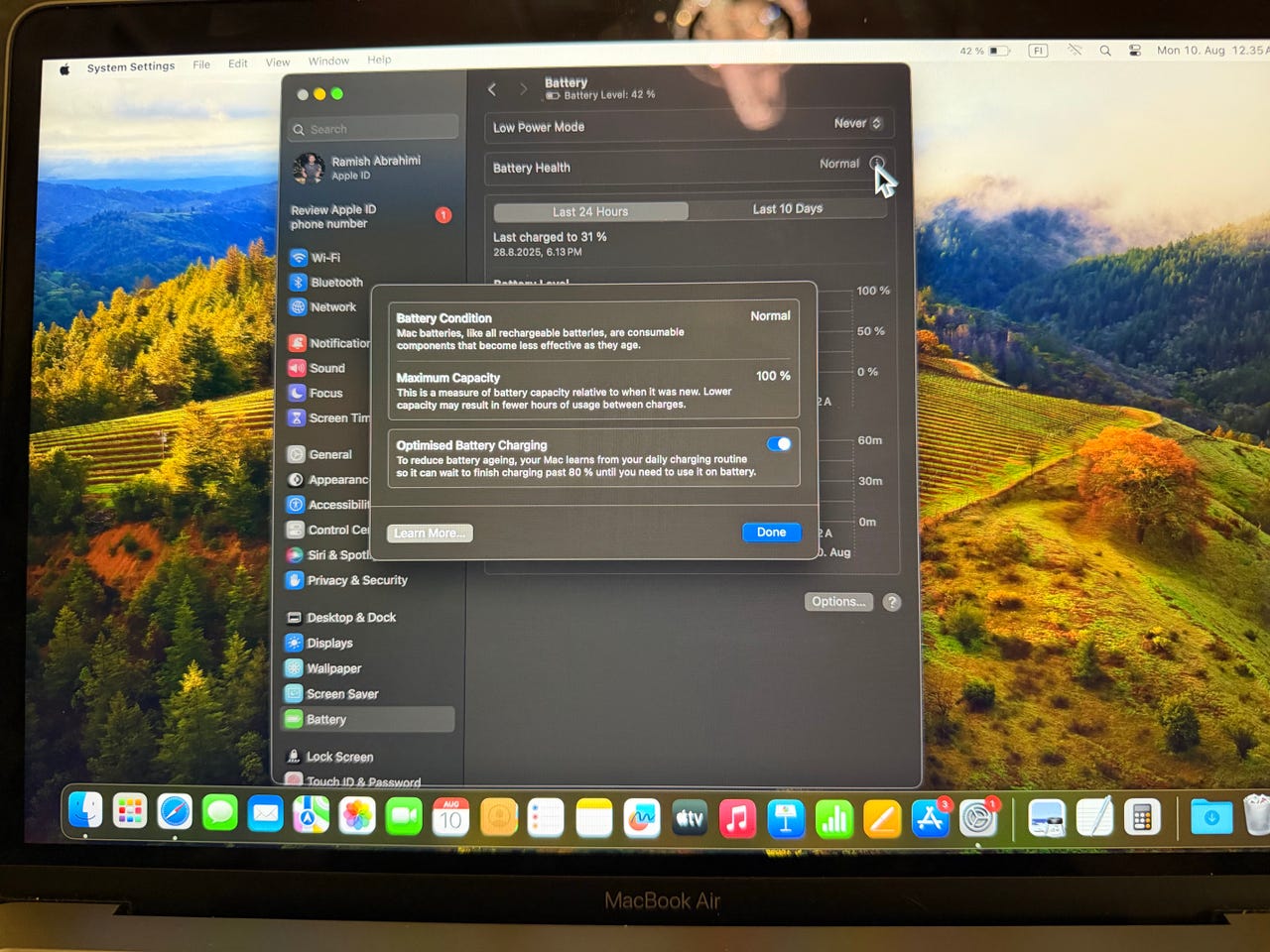Open Sound settings in the sidebar
The height and width of the screenshot is (952, 1270).
(317, 368)
